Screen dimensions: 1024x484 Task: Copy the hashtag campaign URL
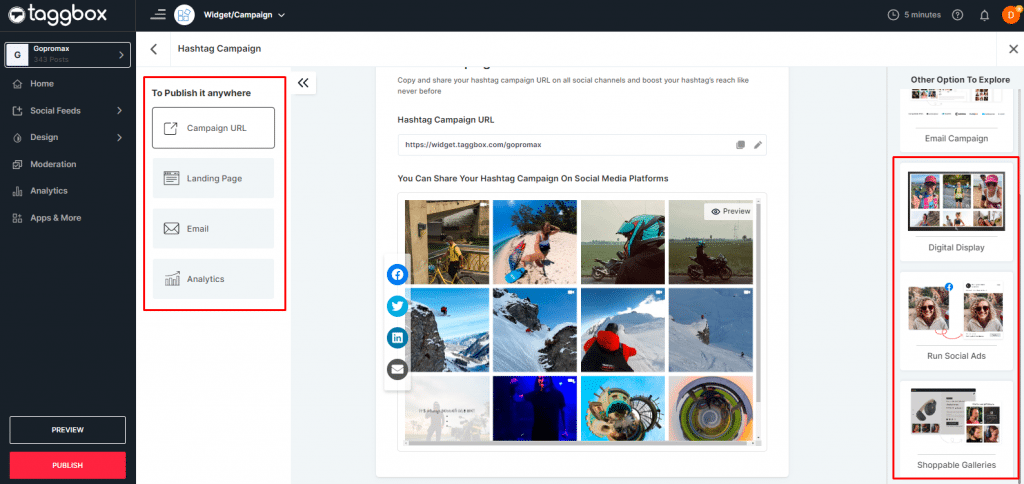741,145
